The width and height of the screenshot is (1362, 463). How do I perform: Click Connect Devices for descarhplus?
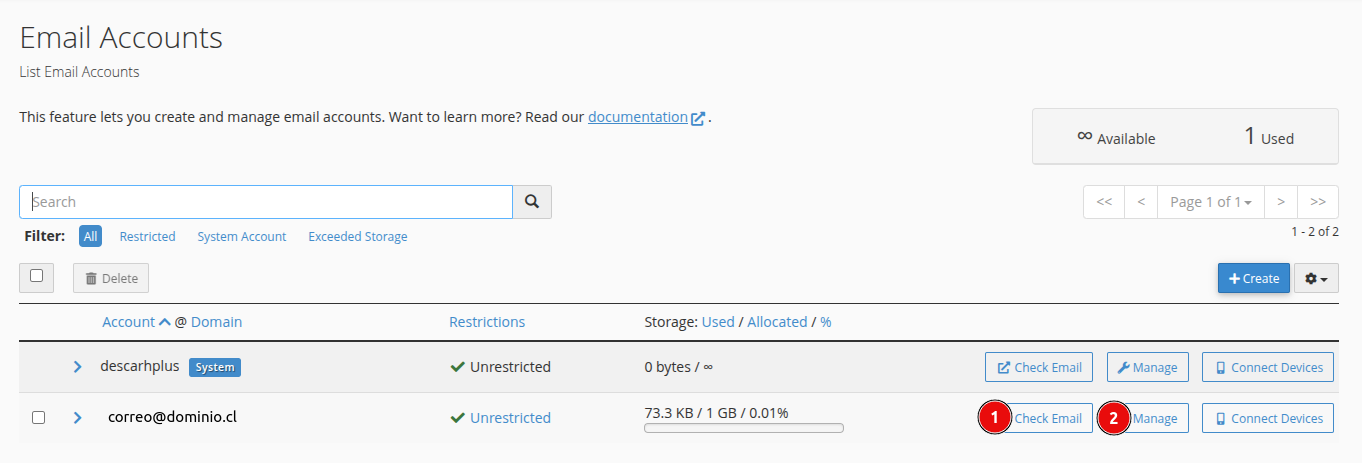(x=1268, y=367)
